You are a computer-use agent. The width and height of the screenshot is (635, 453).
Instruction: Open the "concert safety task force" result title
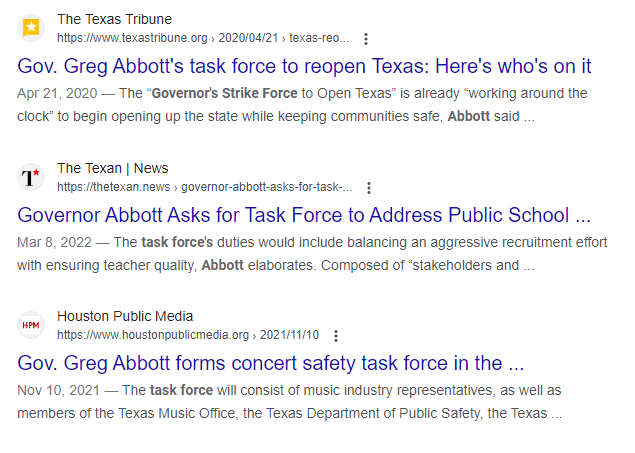coord(272,363)
